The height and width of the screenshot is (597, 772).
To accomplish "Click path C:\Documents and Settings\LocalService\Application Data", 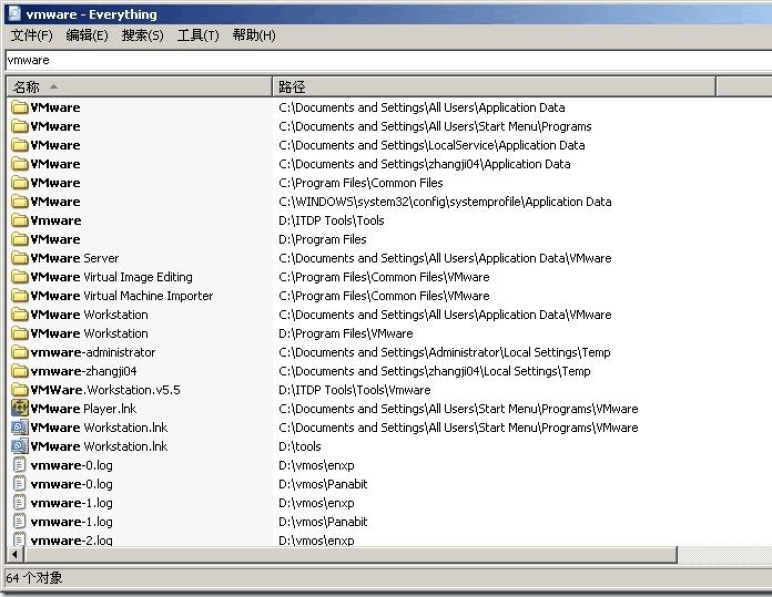I will pyautogui.click(x=432, y=145).
